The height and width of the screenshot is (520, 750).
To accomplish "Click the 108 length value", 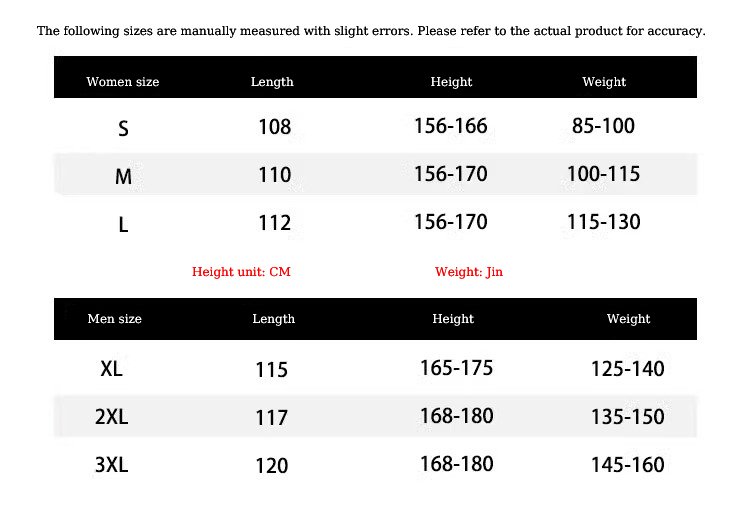I will (275, 127).
